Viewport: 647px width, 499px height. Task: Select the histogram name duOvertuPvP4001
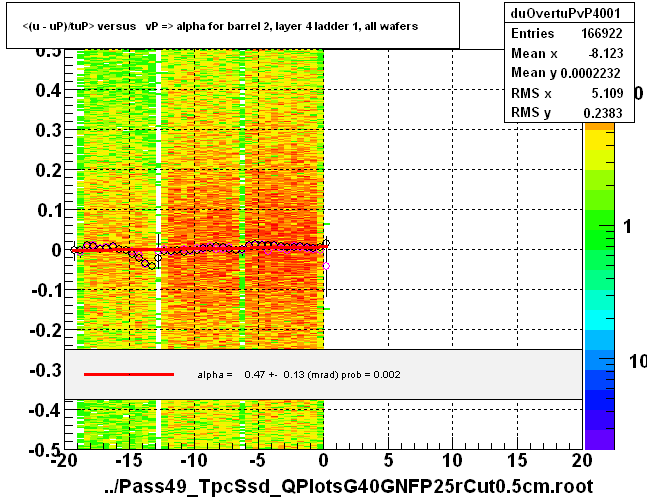(x=565, y=13)
